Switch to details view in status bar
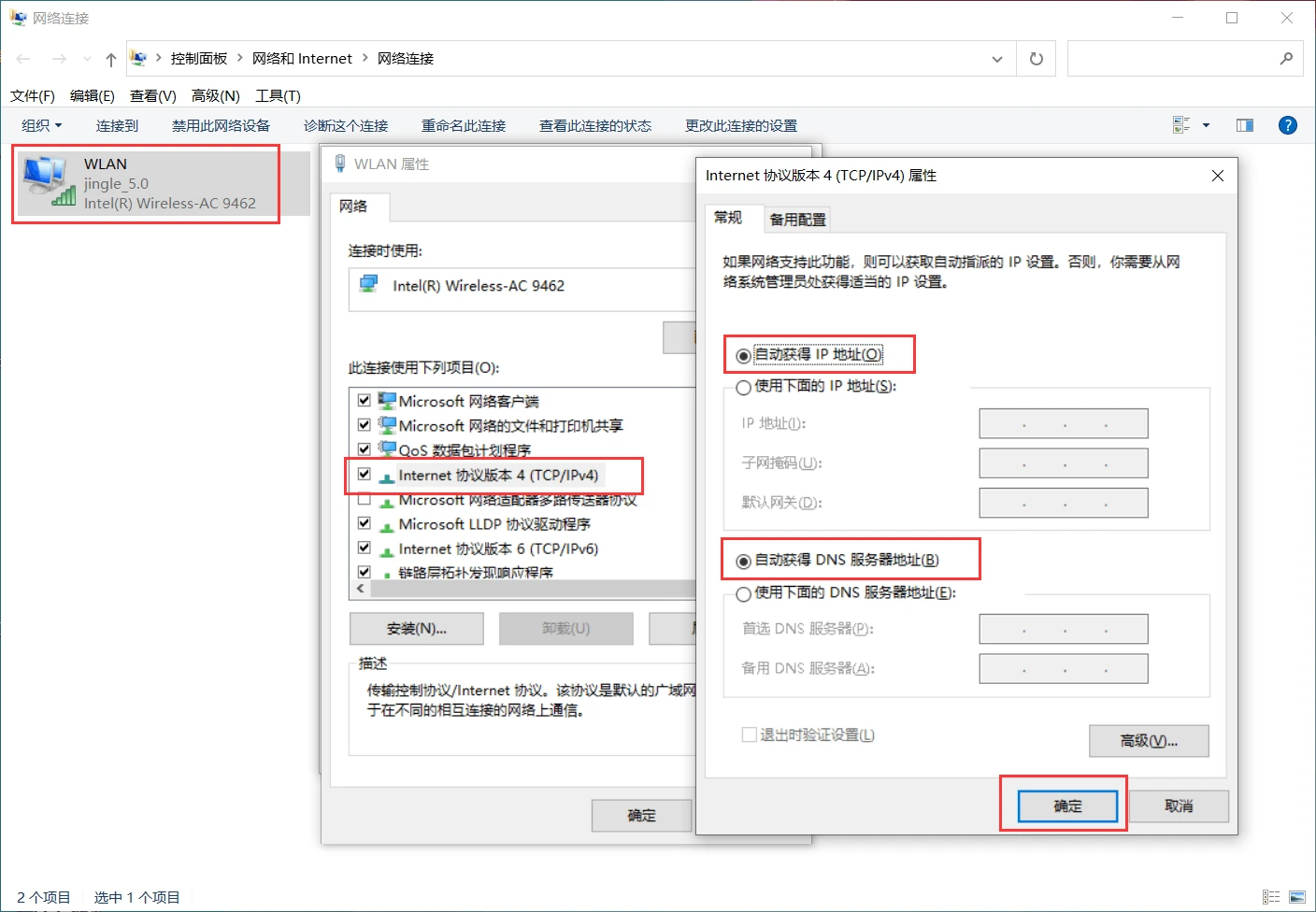Viewport: 1316px width, 912px height. pyautogui.click(x=1271, y=897)
